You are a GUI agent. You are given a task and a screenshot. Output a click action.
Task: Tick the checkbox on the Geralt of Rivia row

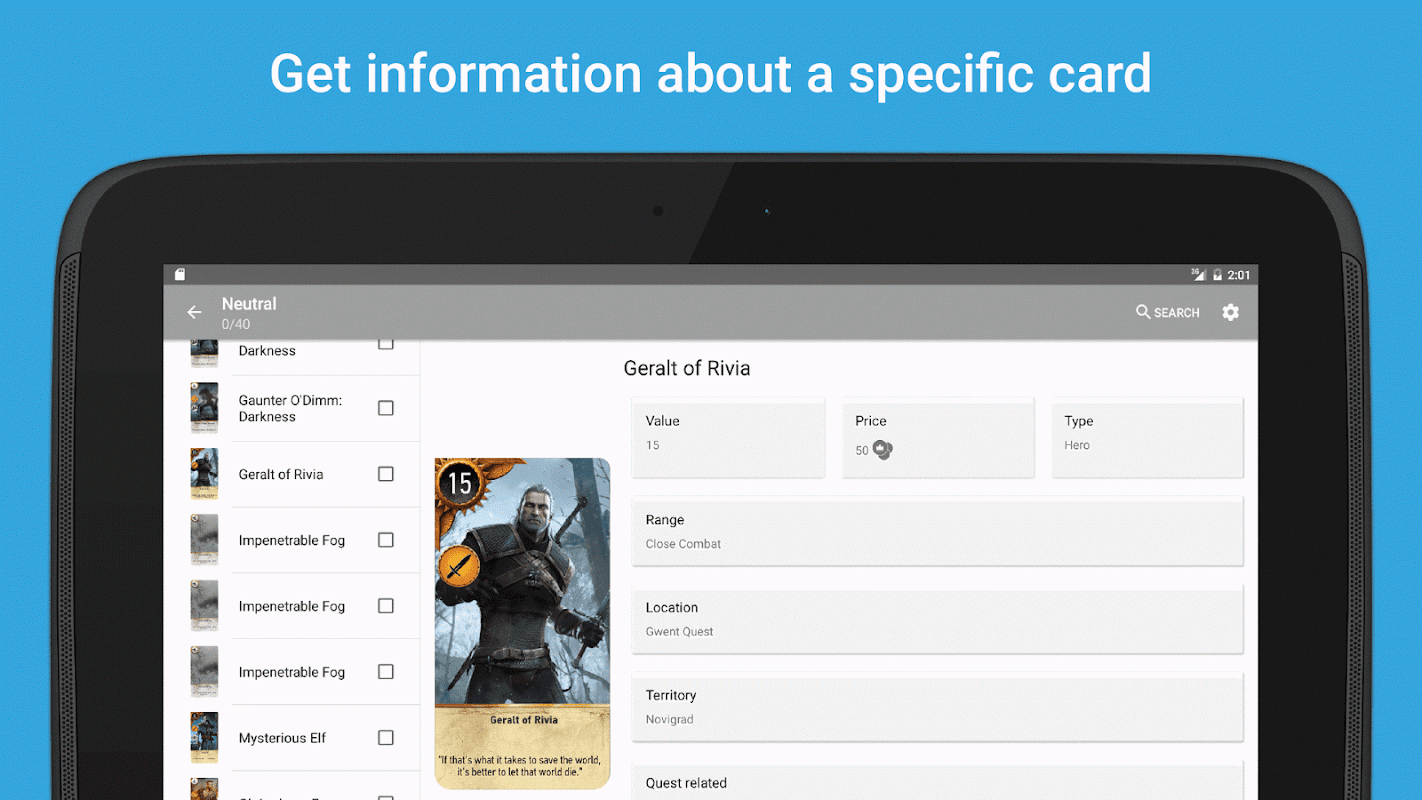point(386,474)
